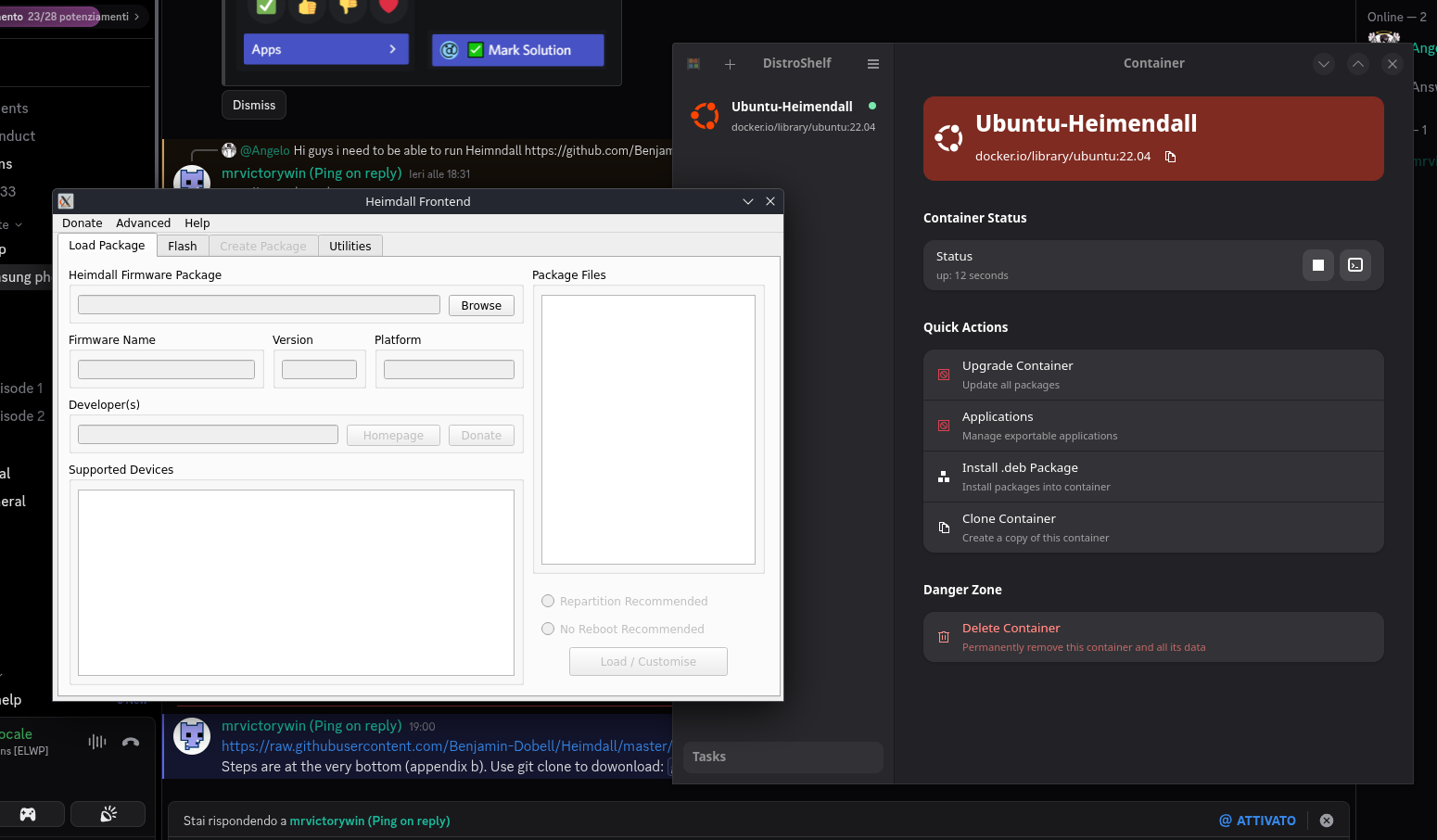Click the voice waveform icon in Discord

(97, 742)
